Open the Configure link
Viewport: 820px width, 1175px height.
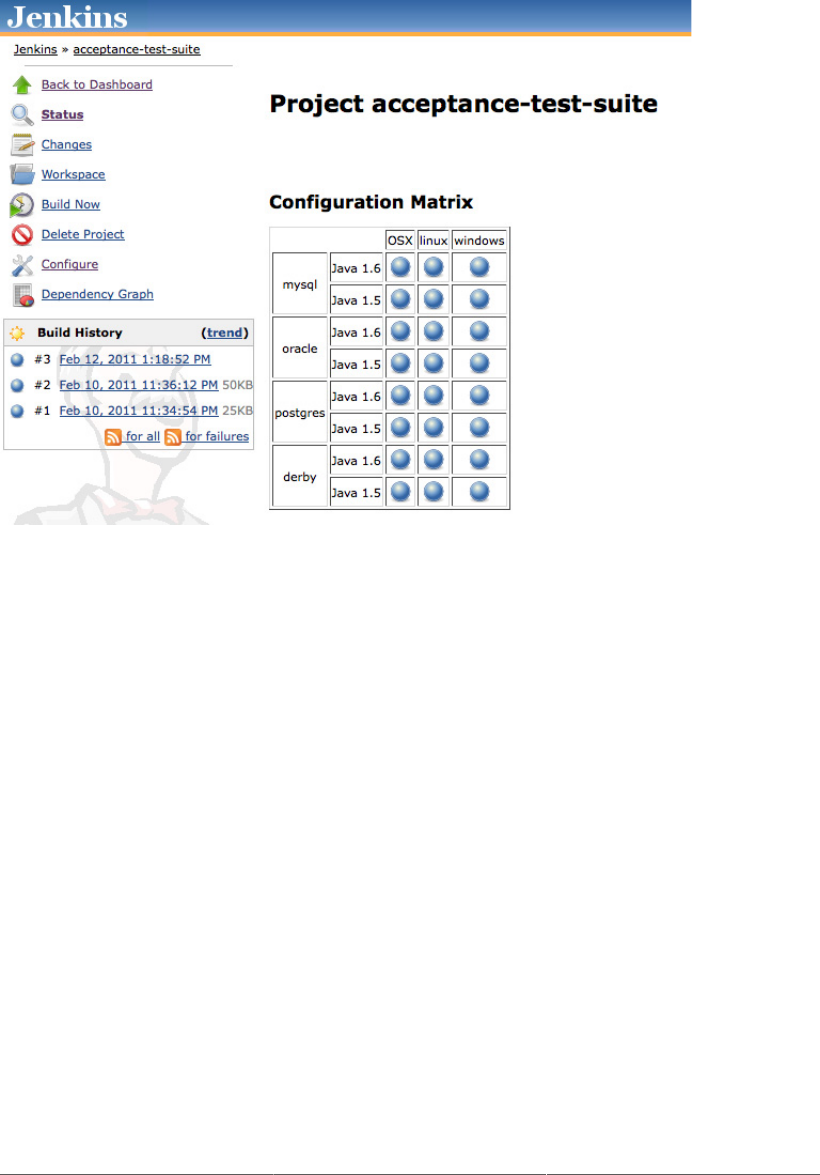(x=70, y=265)
